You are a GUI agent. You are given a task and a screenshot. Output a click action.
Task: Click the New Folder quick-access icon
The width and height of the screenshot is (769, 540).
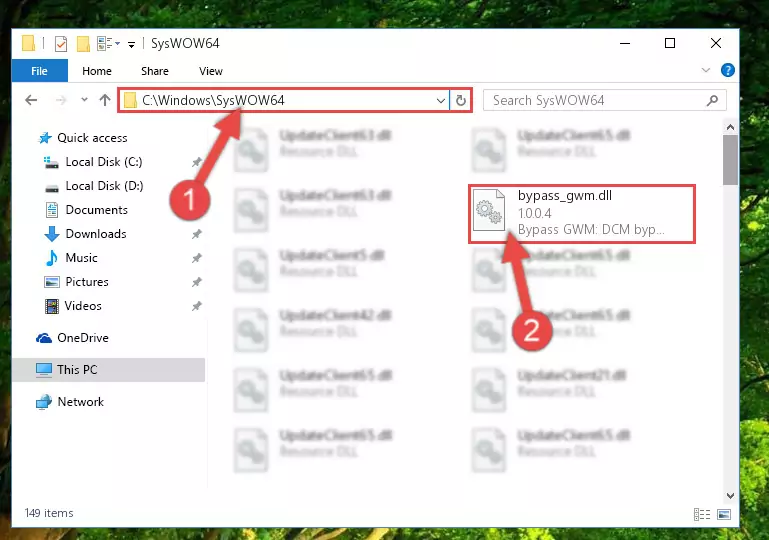point(83,44)
